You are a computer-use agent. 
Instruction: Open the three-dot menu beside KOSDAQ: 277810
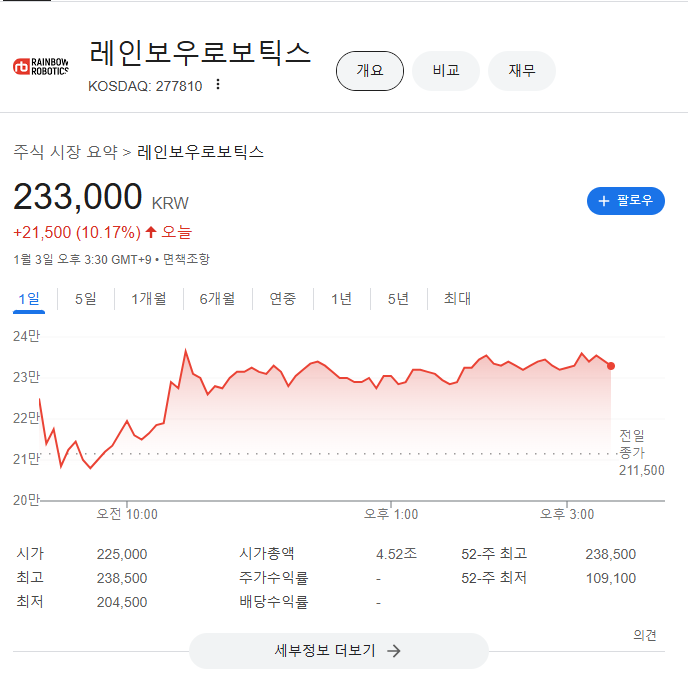coord(218,84)
